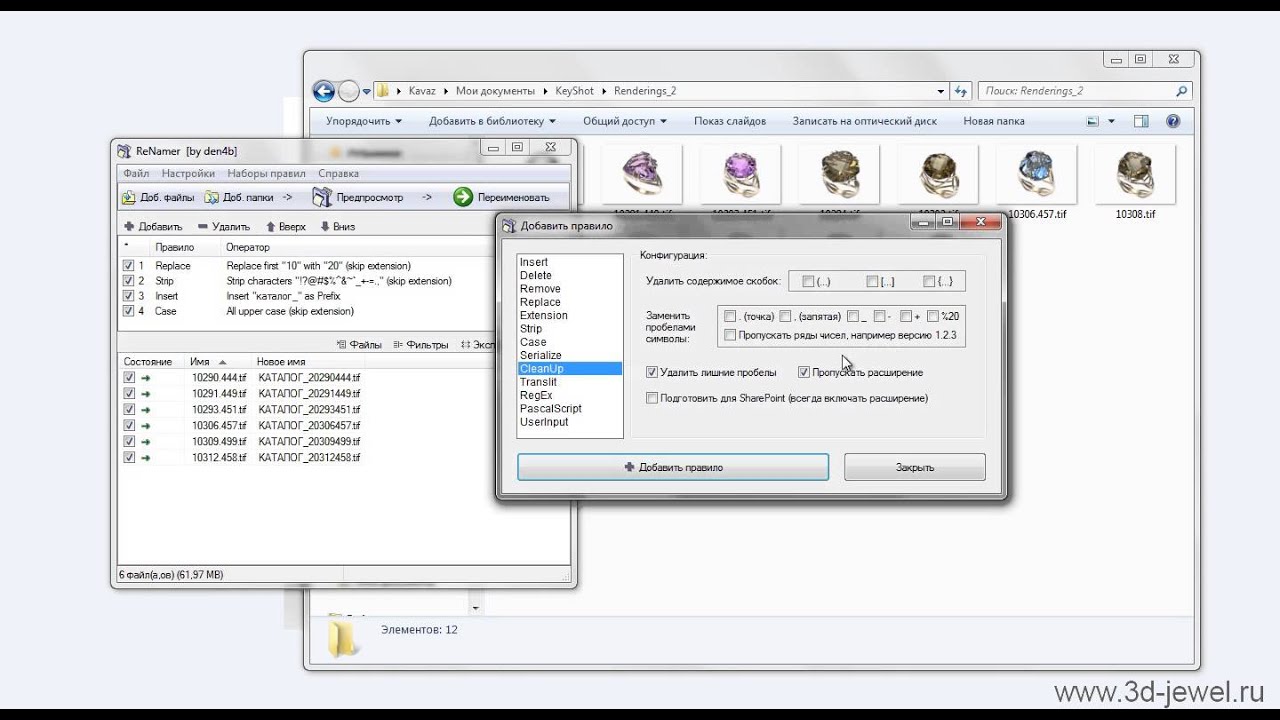Check Пропускать ряды чисел checkbox
This screenshot has width=1280, height=720.
pyautogui.click(x=730, y=335)
